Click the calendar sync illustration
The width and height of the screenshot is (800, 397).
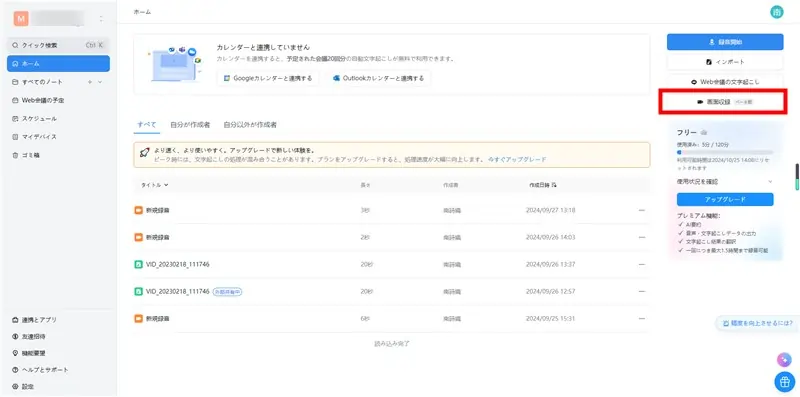pos(174,63)
